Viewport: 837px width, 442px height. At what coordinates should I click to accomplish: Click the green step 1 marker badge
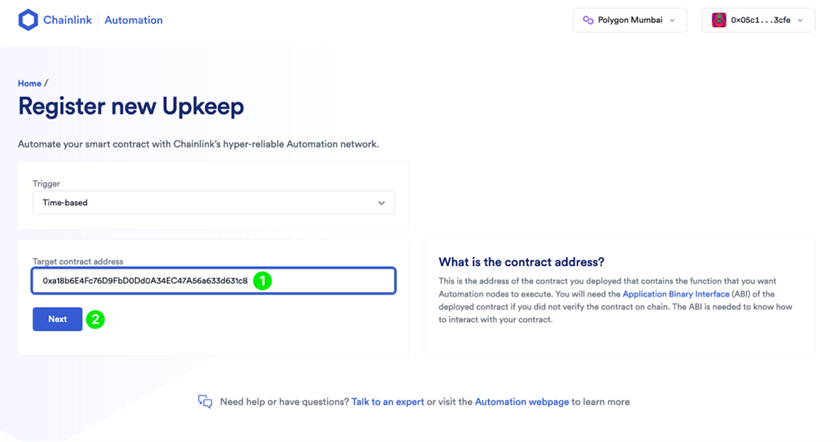(262, 280)
